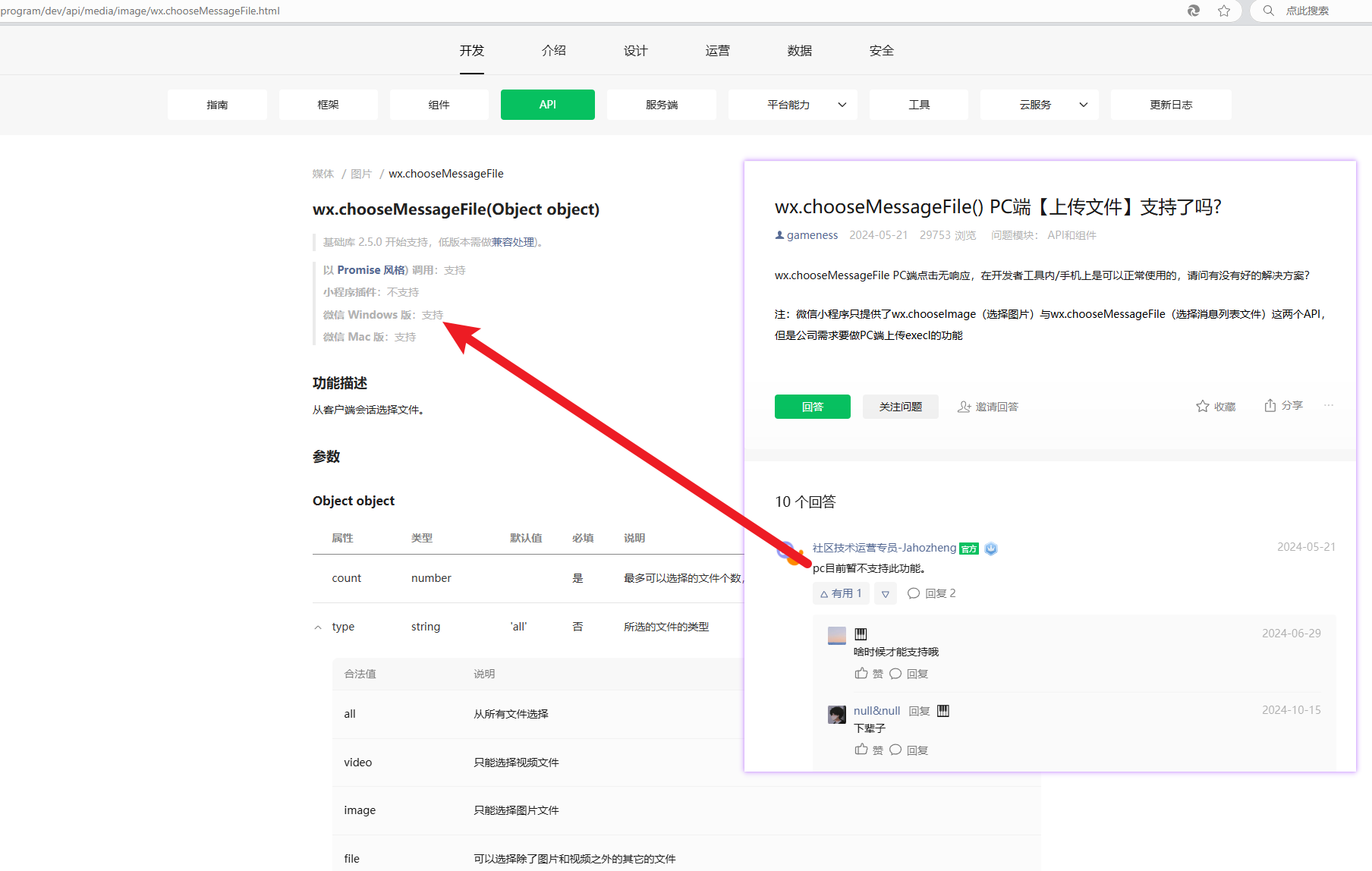Image resolution: width=1372 pixels, height=871 pixels.
Task: Open the 兼容处理 link
Action: [513, 242]
